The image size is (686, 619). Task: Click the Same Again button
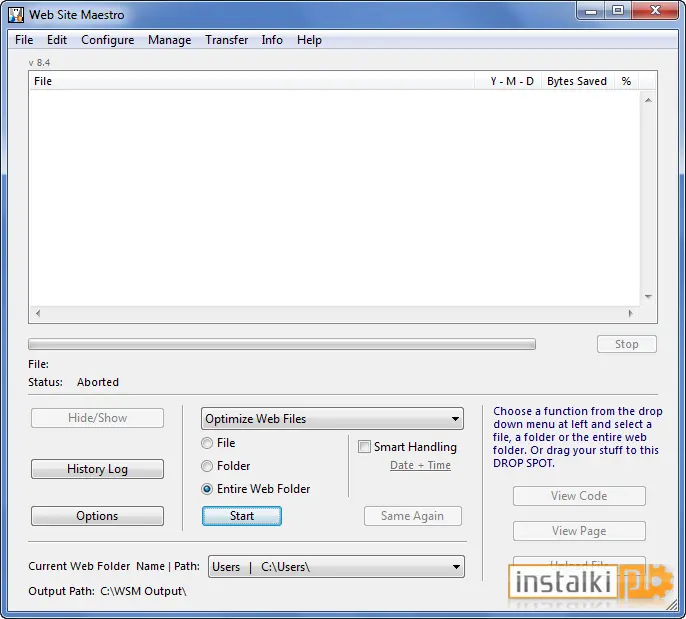[413, 516]
